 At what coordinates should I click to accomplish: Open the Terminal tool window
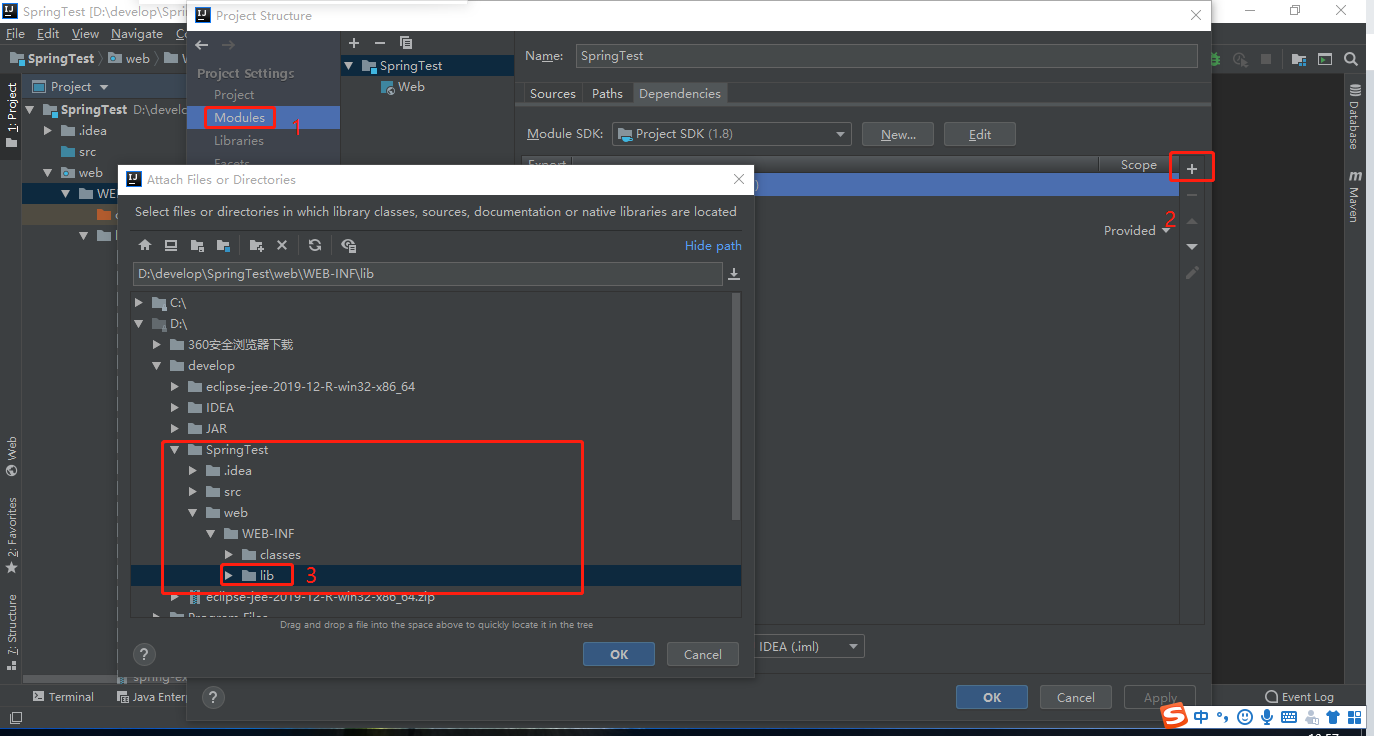(x=62, y=697)
